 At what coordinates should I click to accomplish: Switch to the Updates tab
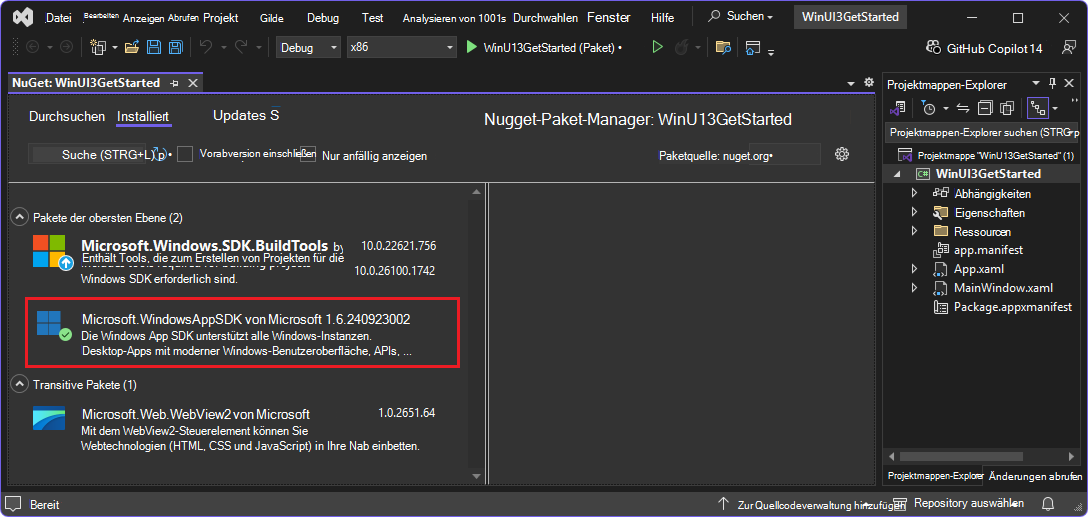(x=246, y=115)
